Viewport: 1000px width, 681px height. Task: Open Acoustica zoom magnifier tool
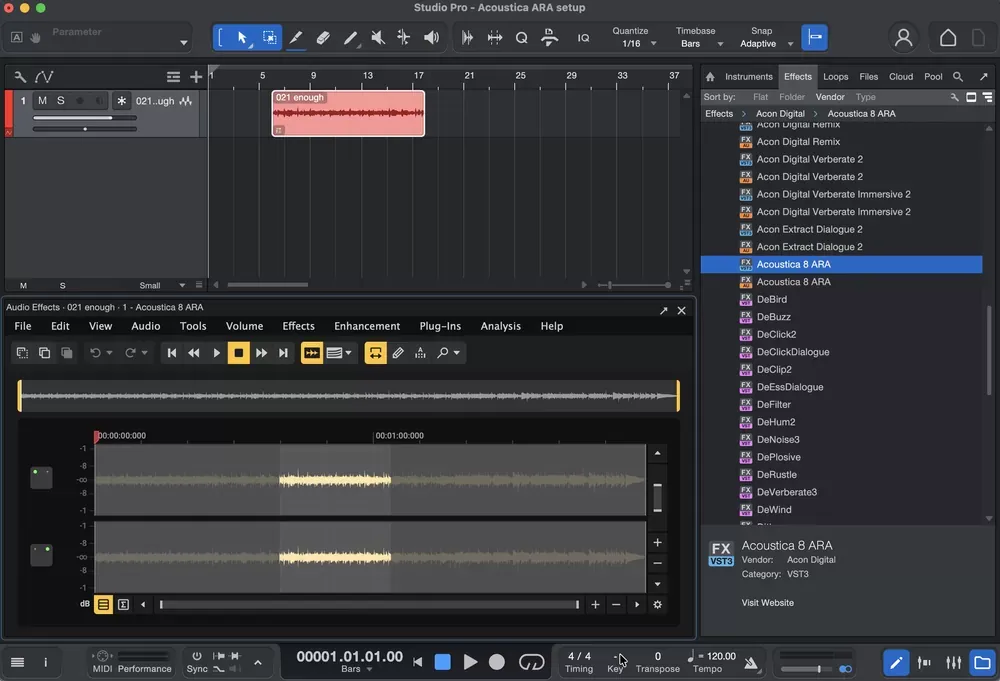point(443,353)
